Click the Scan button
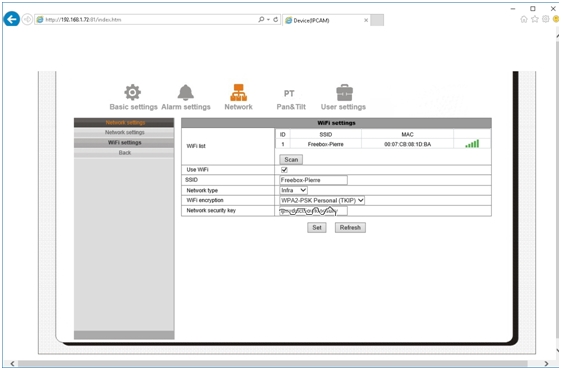The image size is (561, 370). [291, 160]
